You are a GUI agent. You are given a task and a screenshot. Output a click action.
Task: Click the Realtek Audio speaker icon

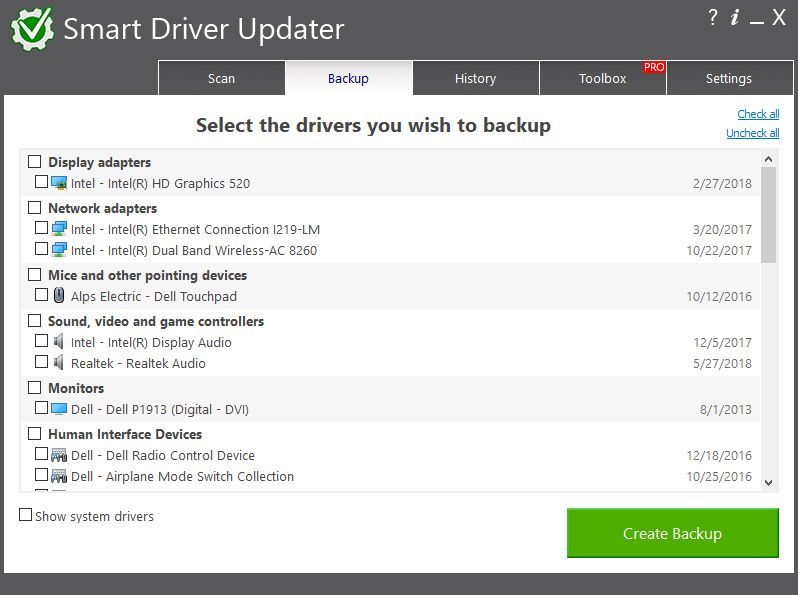59,362
